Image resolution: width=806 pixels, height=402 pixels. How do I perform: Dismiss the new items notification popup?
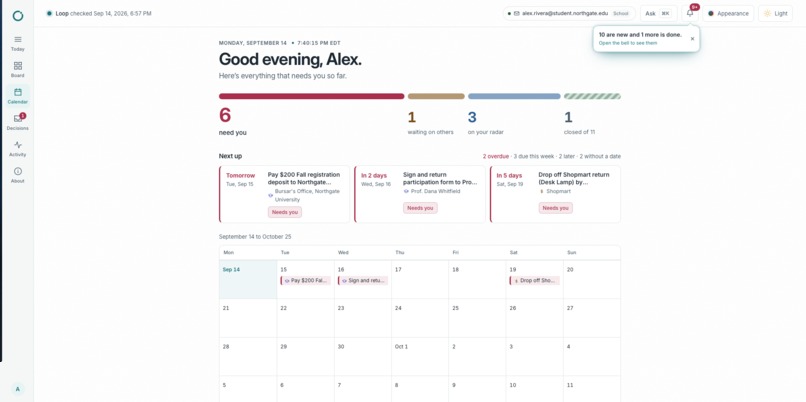(692, 39)
